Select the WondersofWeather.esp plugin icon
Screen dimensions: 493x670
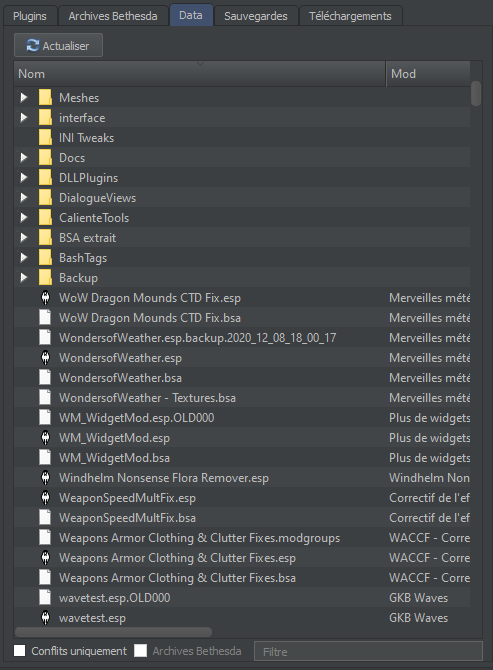tap(45, 358)
